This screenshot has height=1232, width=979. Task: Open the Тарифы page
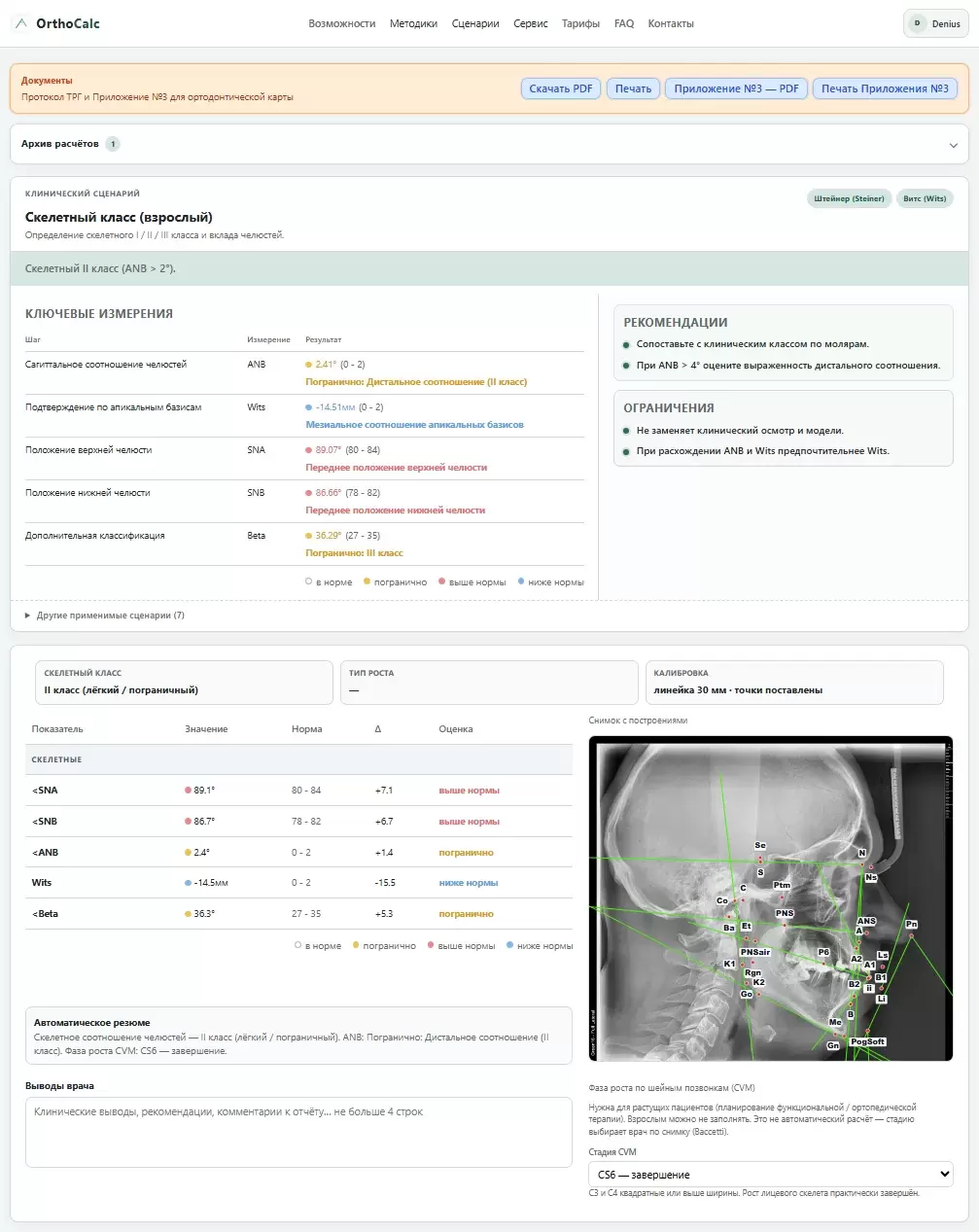pos(580,23)
